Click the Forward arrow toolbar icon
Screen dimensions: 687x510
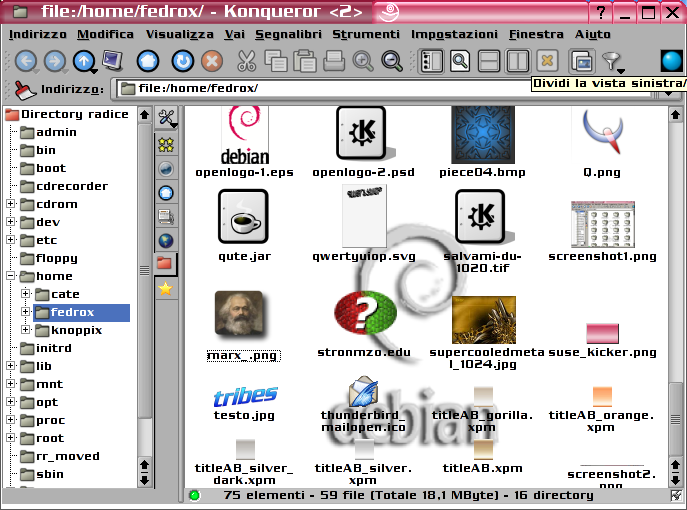[55, 61]
